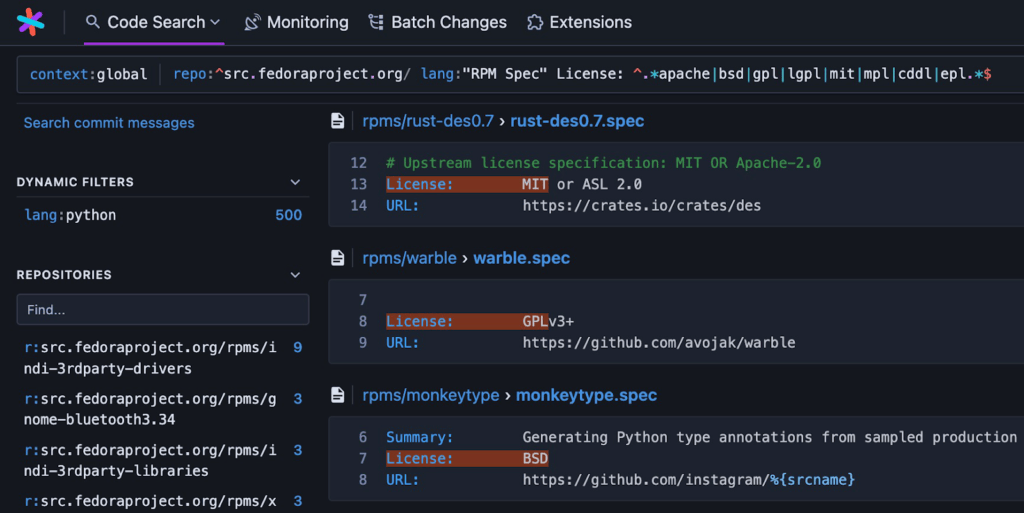Click the Search commit messages link
The image size is (1024, 513).
point(109,123)
